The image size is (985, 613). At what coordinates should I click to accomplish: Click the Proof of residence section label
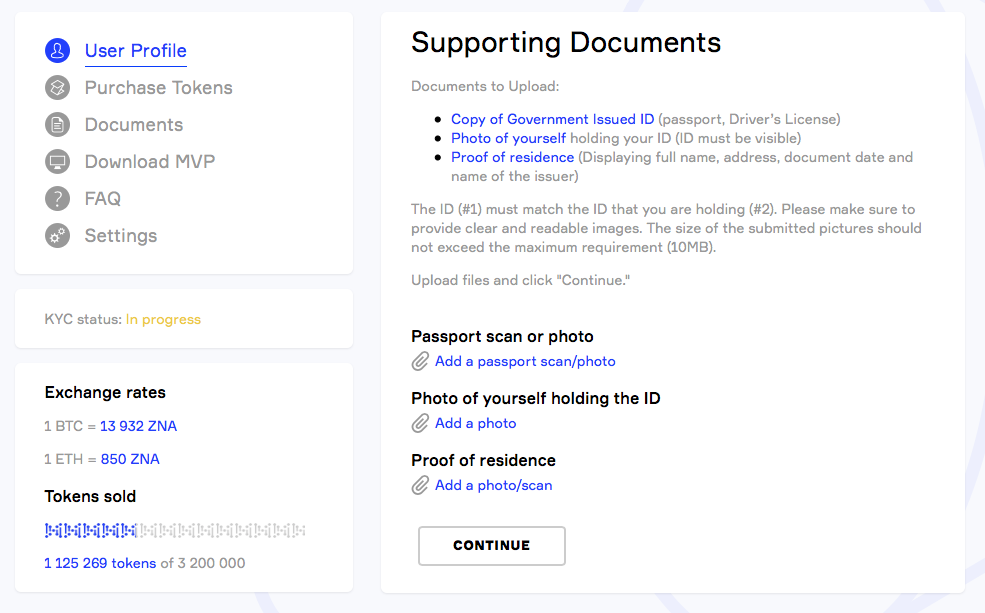(x=483, y=460)
